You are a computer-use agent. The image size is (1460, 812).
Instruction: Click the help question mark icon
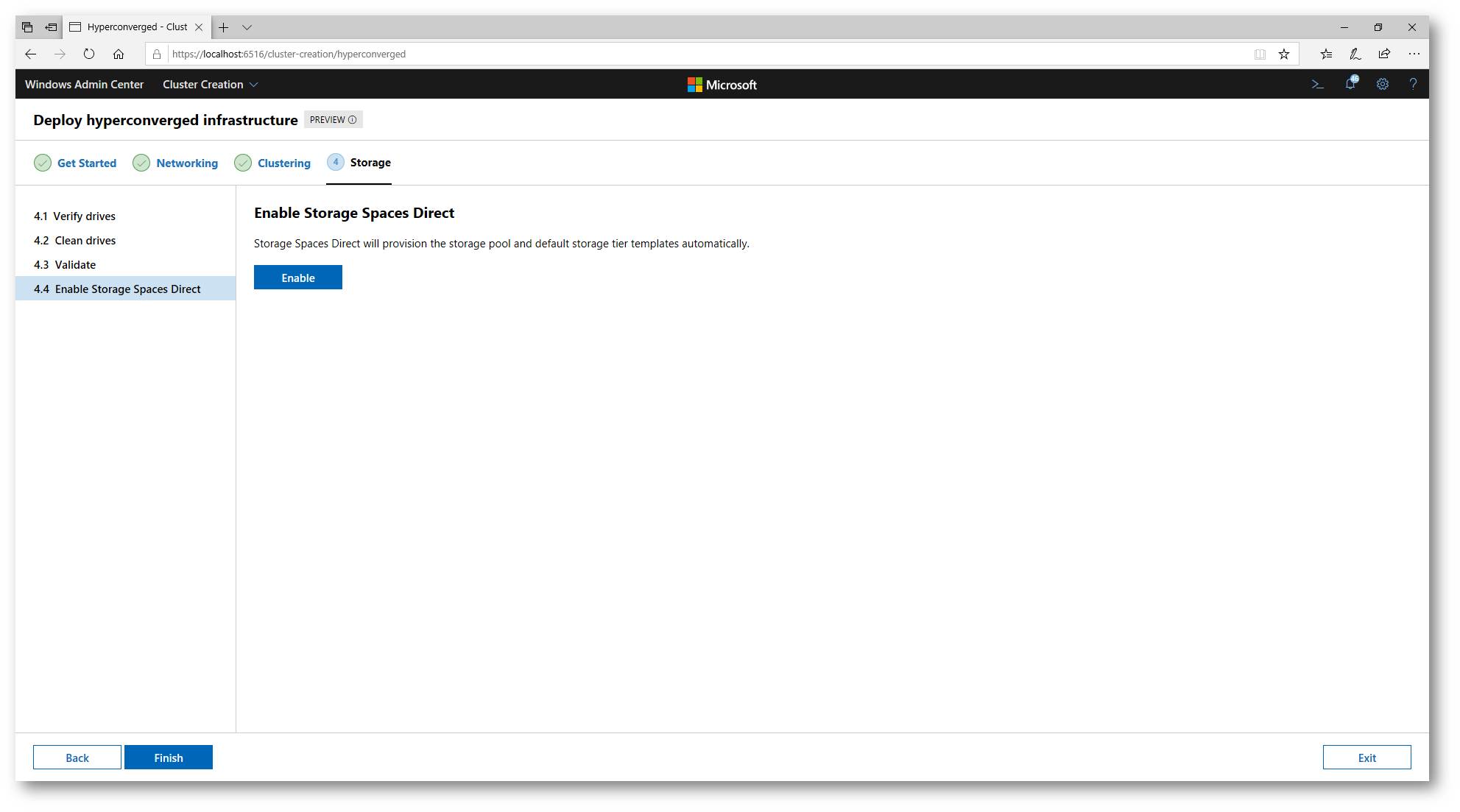click(x=1413, y=84)
